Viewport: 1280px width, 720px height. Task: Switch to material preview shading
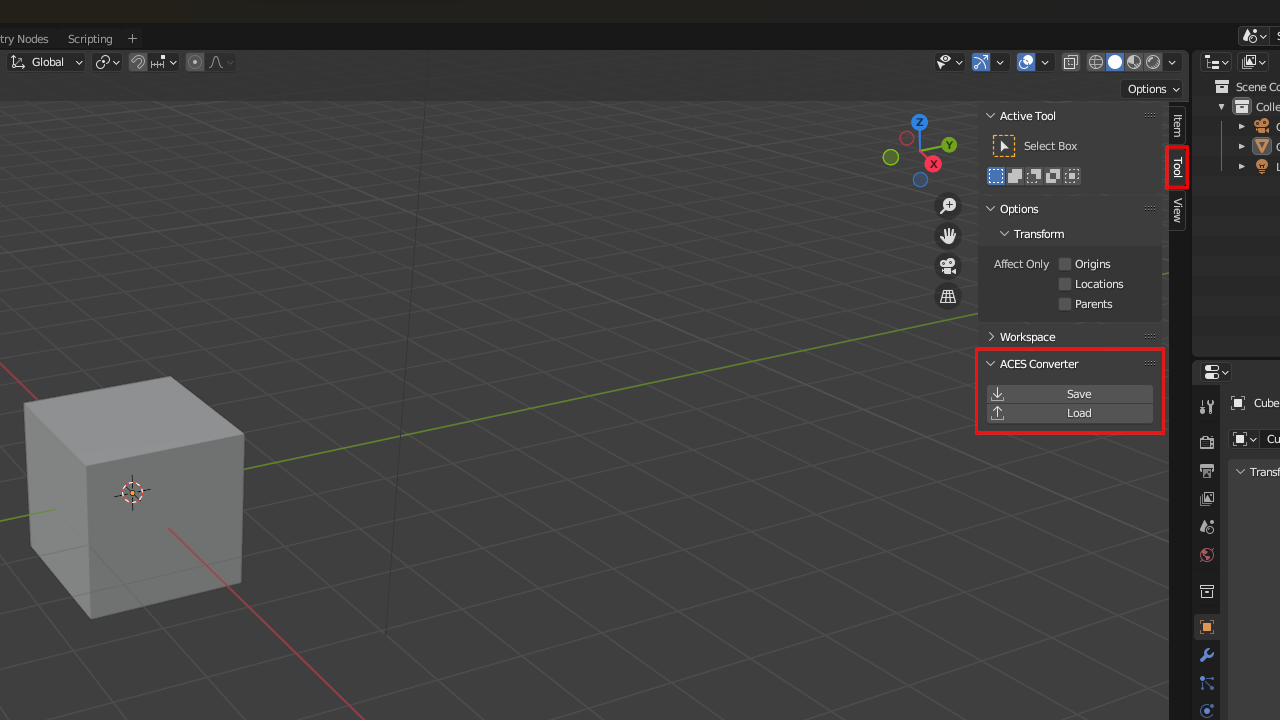pyautogui.click(x=1134, y=62)
